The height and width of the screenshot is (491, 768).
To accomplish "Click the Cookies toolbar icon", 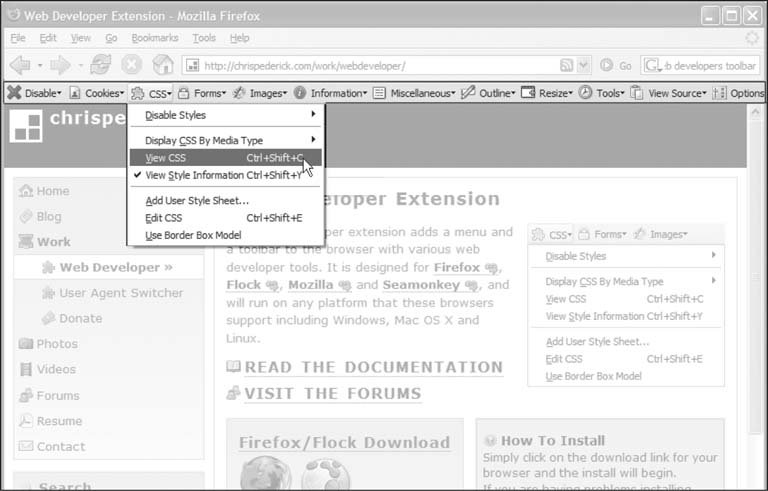I will coord(74,93).
